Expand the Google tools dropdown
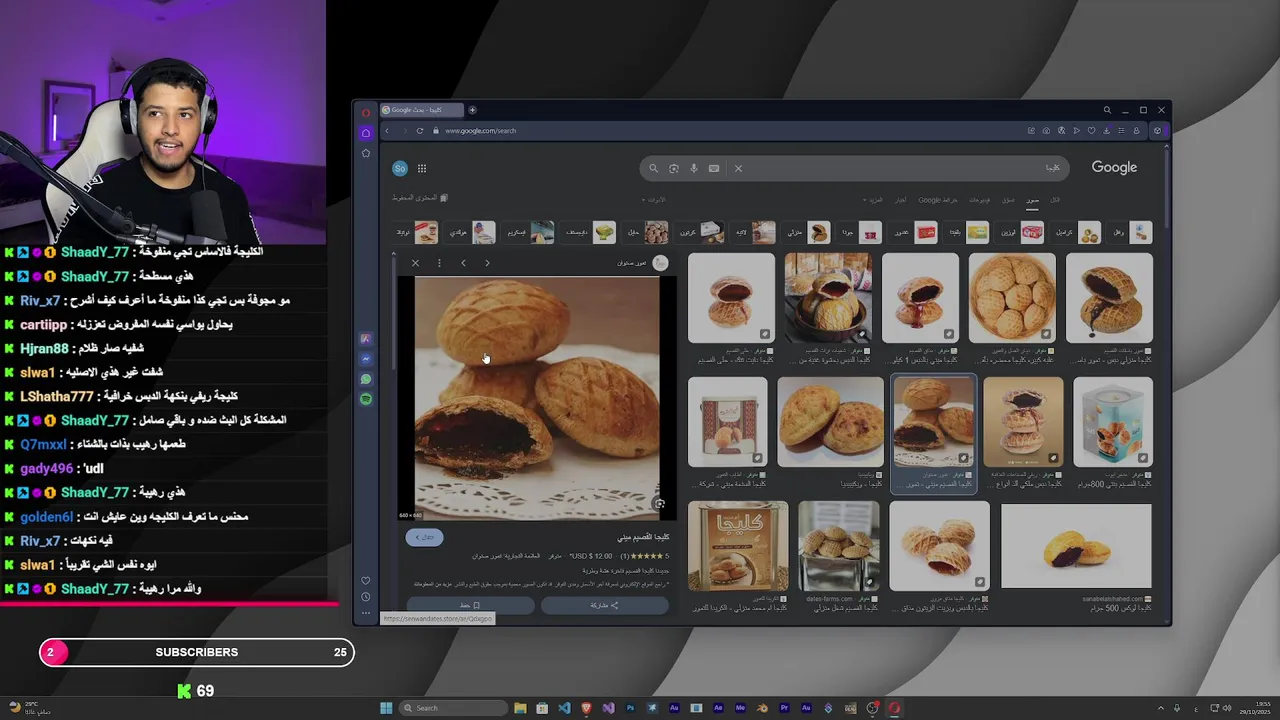This screenshot has height=720, width=1280. pos(652,200)
